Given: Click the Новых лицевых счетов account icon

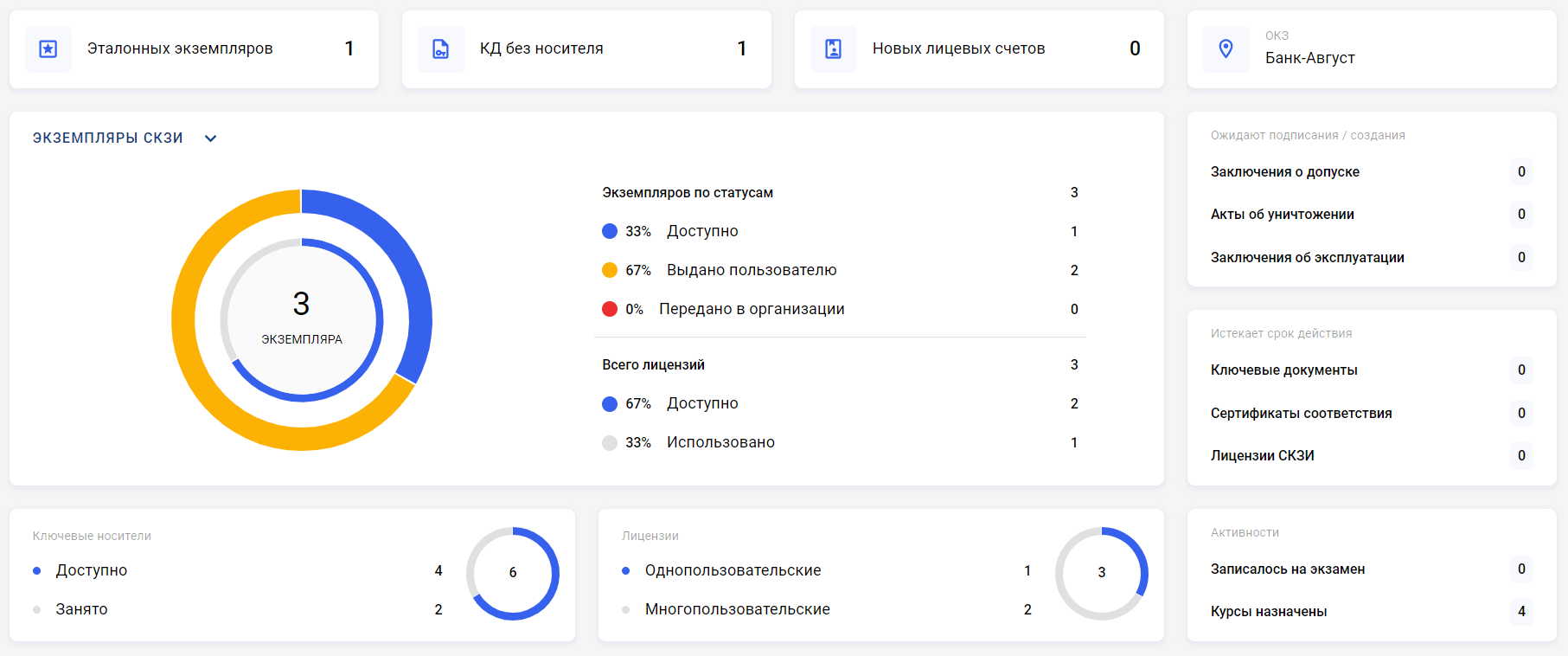Looking at the screenshot, I should (x=834, y=49).
